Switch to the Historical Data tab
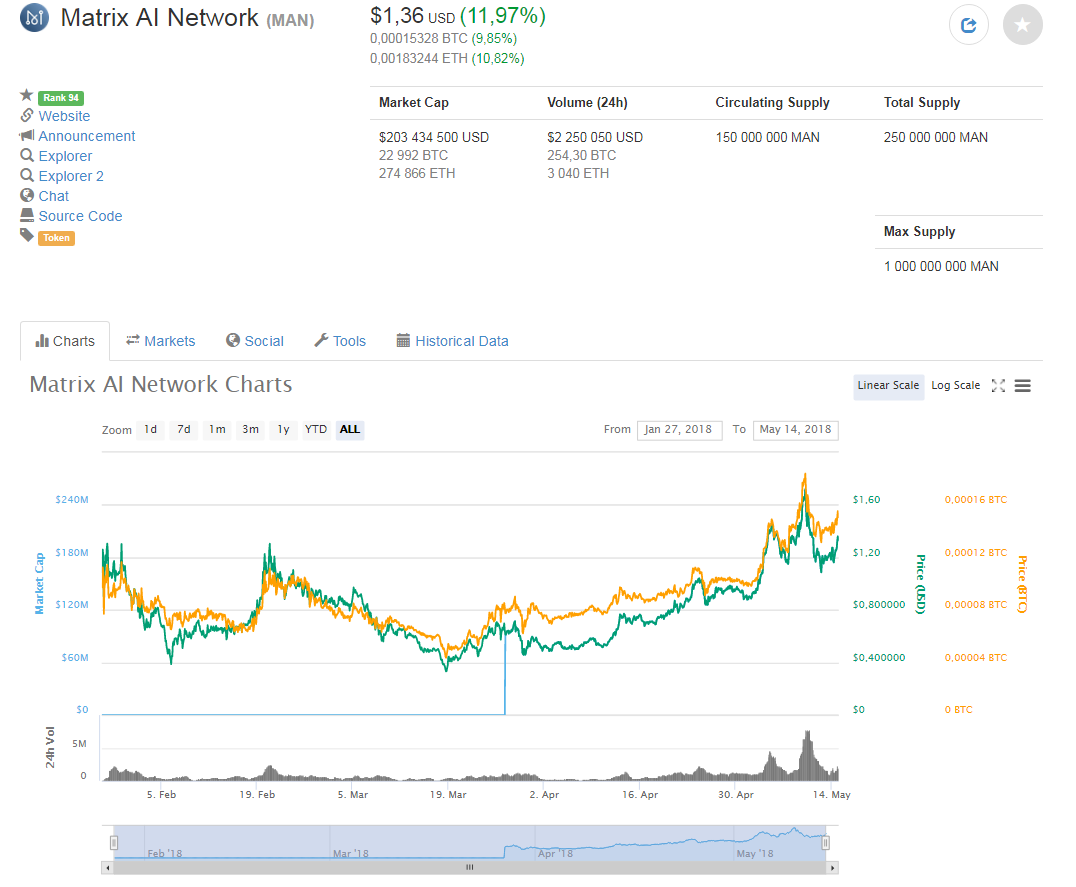This screenshot has height=887, width=1076. 452,341
